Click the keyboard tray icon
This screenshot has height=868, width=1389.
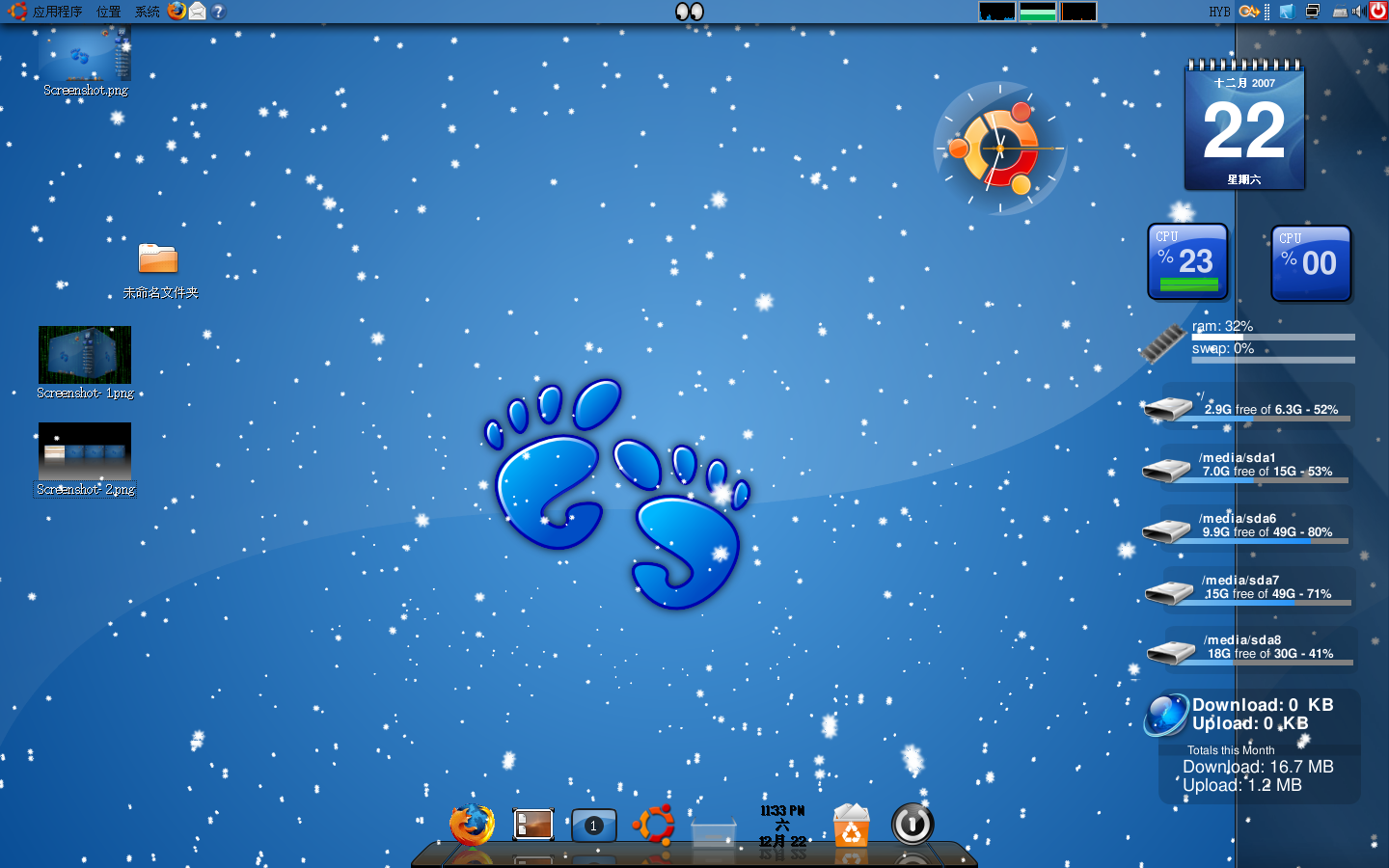[x=1340, y=13]
